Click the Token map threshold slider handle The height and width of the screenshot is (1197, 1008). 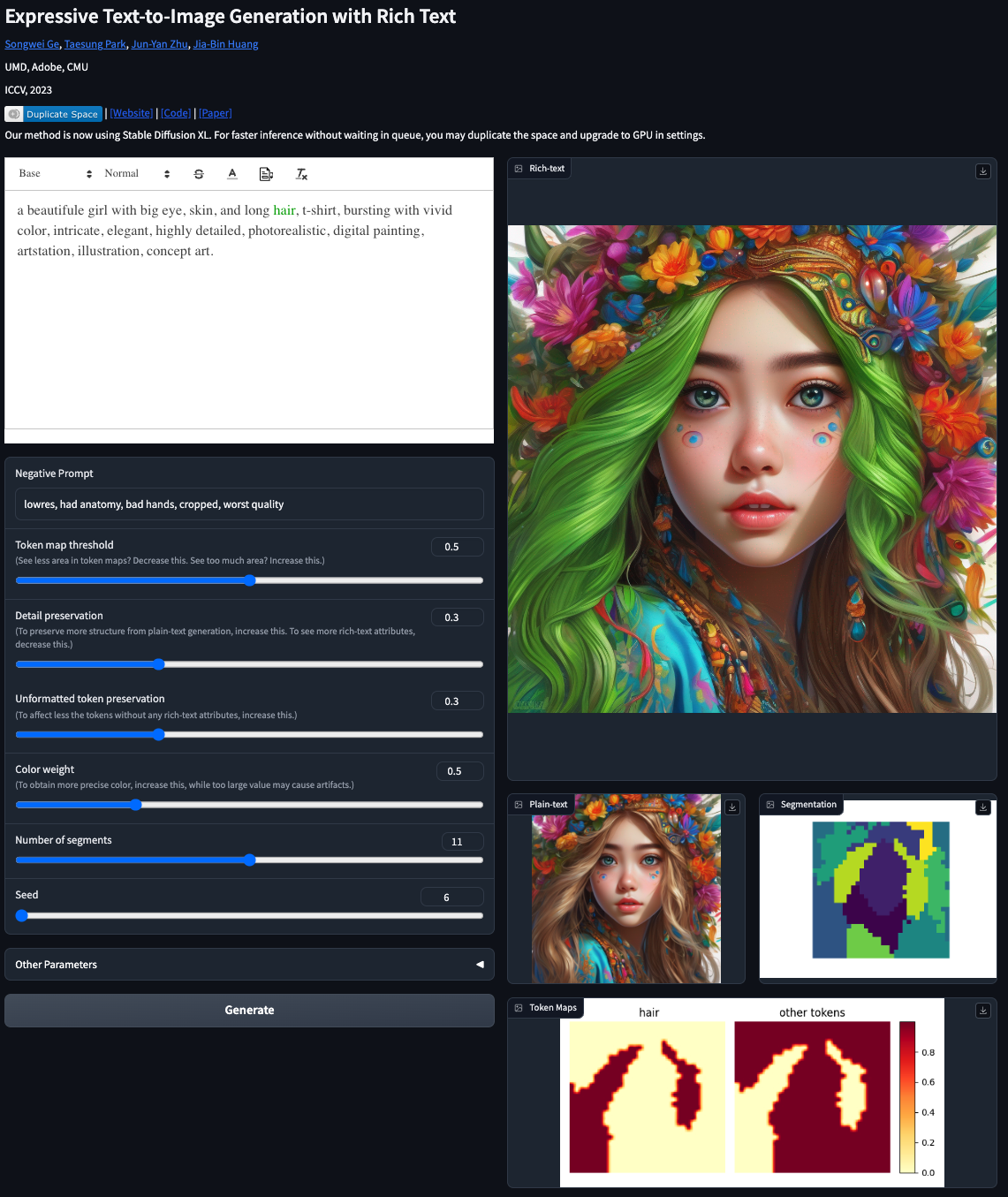click(x=250, y=580)
